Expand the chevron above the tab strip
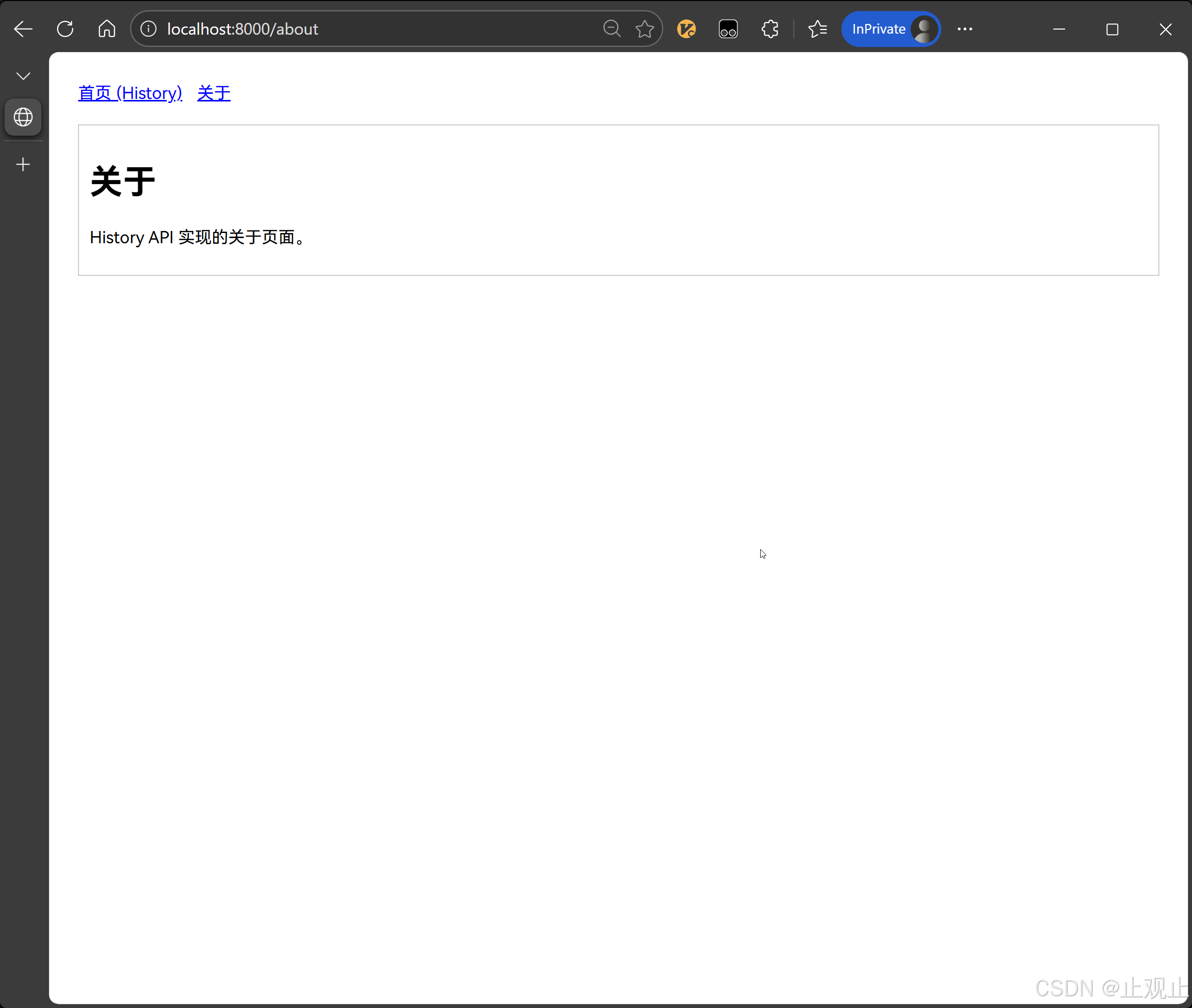Viewport: 1192px width, 1008px height. click(x=23, y=75)
